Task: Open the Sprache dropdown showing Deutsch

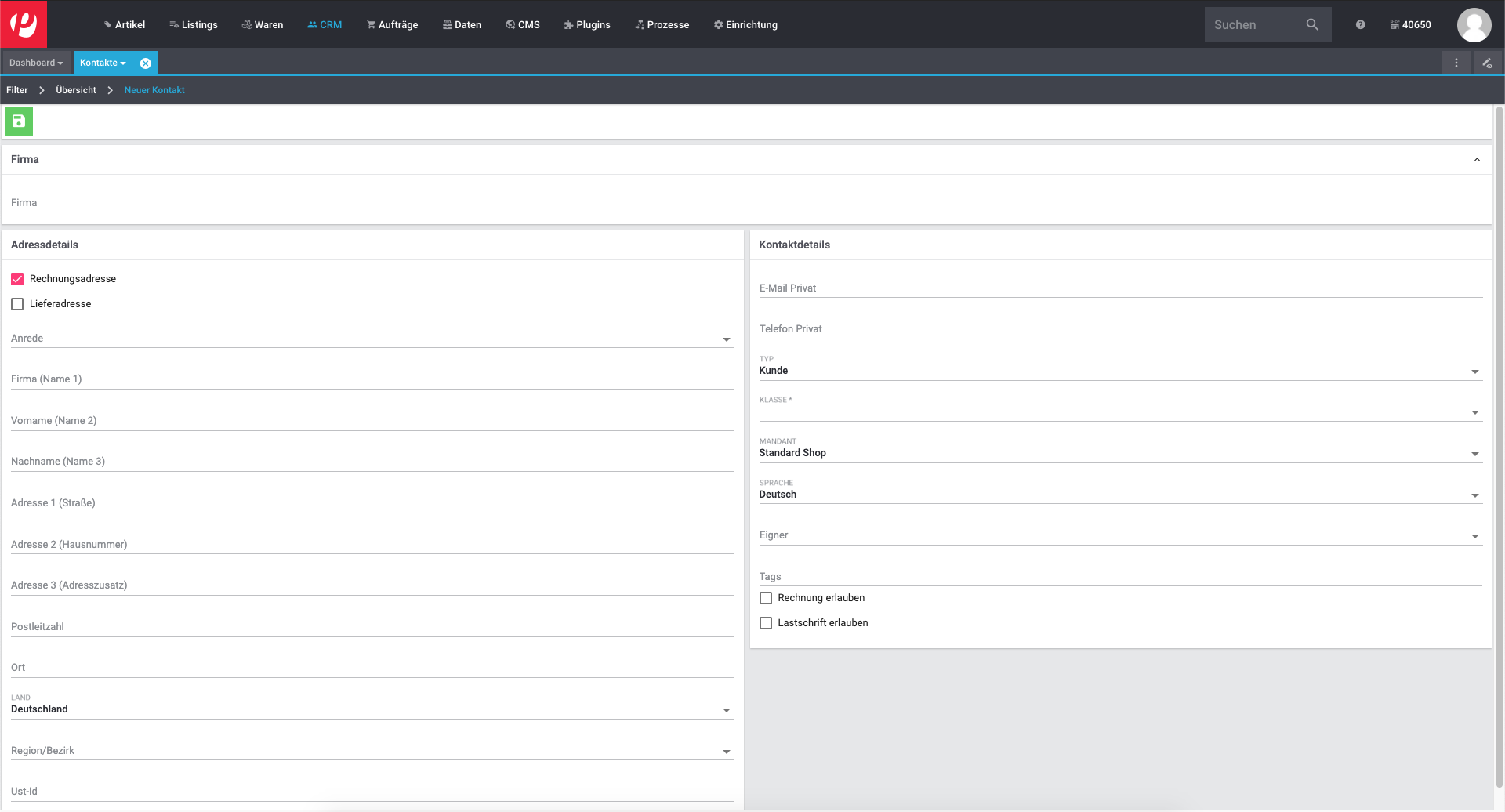Action: [1121, 491]
